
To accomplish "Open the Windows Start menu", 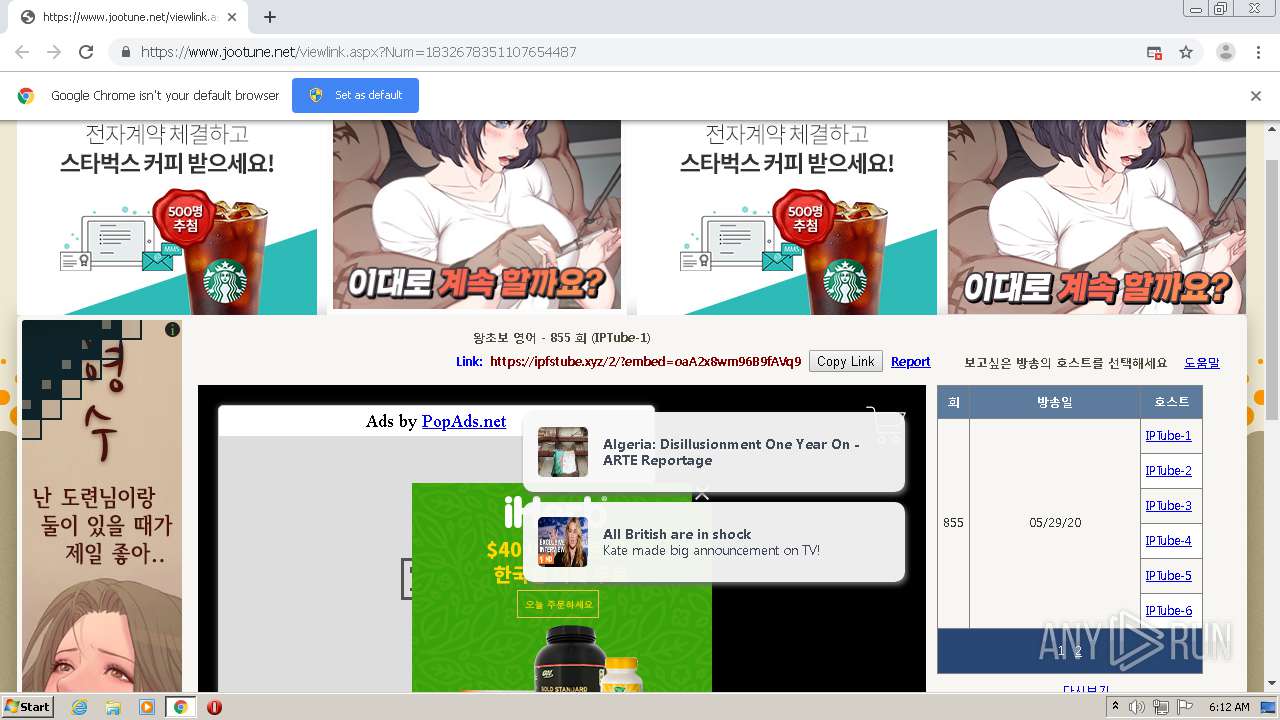I will pyautogui.click(x=28, y=707).
